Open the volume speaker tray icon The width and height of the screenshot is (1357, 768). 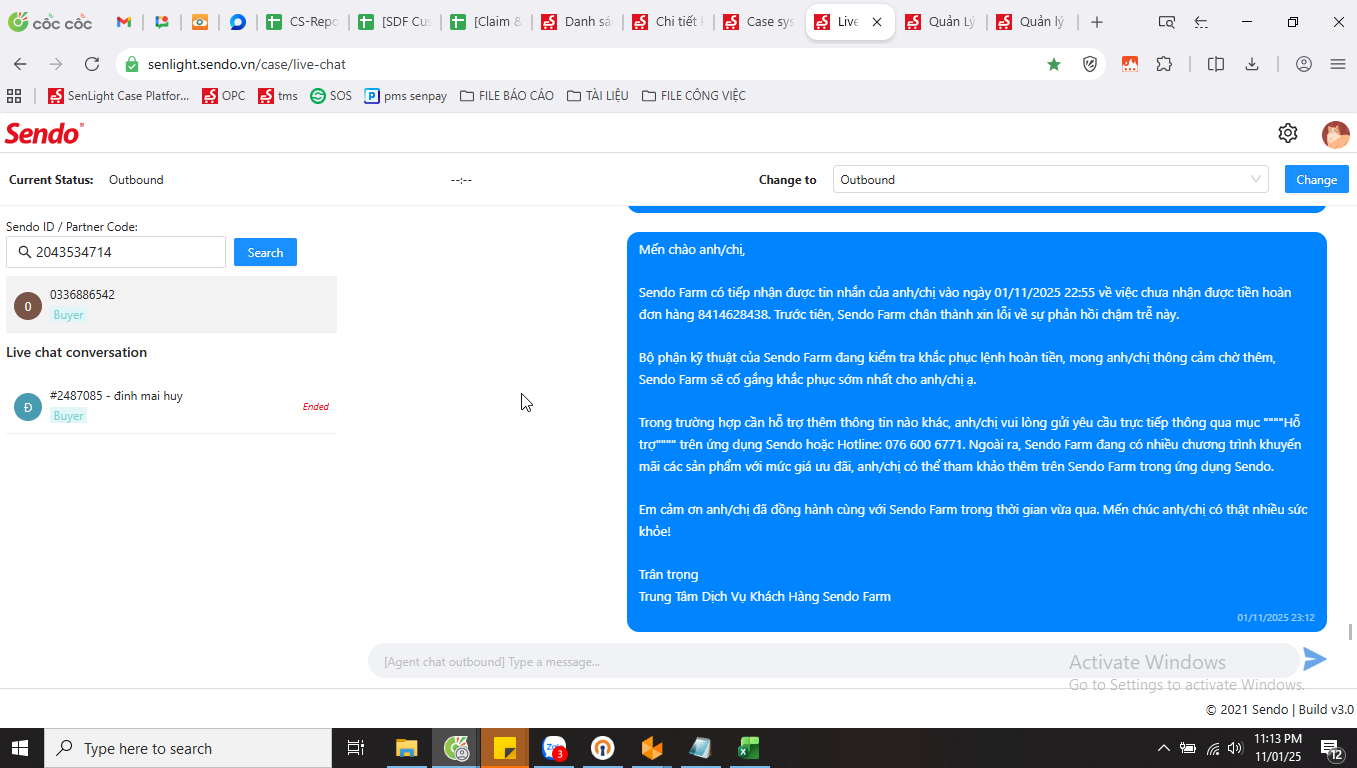pos(1236,748)
